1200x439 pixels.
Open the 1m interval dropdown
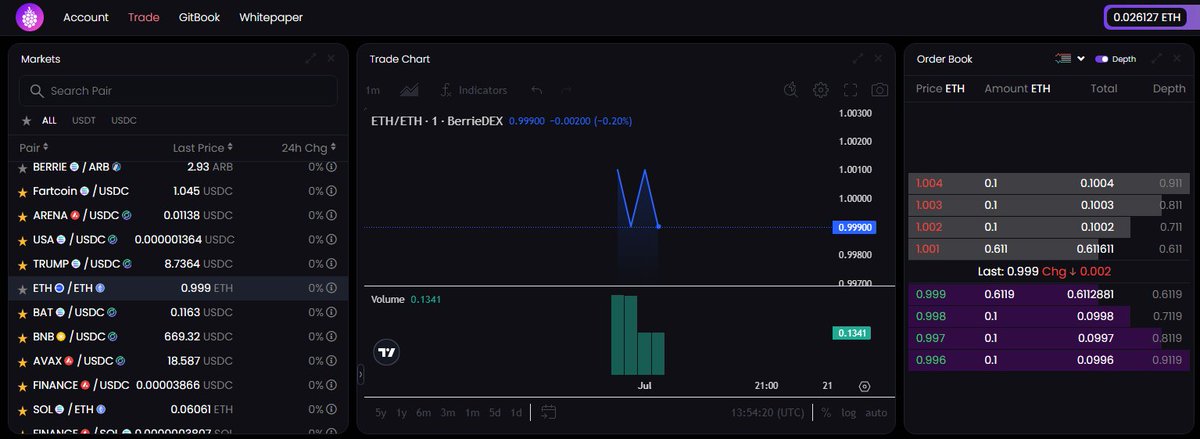[373, 90]
